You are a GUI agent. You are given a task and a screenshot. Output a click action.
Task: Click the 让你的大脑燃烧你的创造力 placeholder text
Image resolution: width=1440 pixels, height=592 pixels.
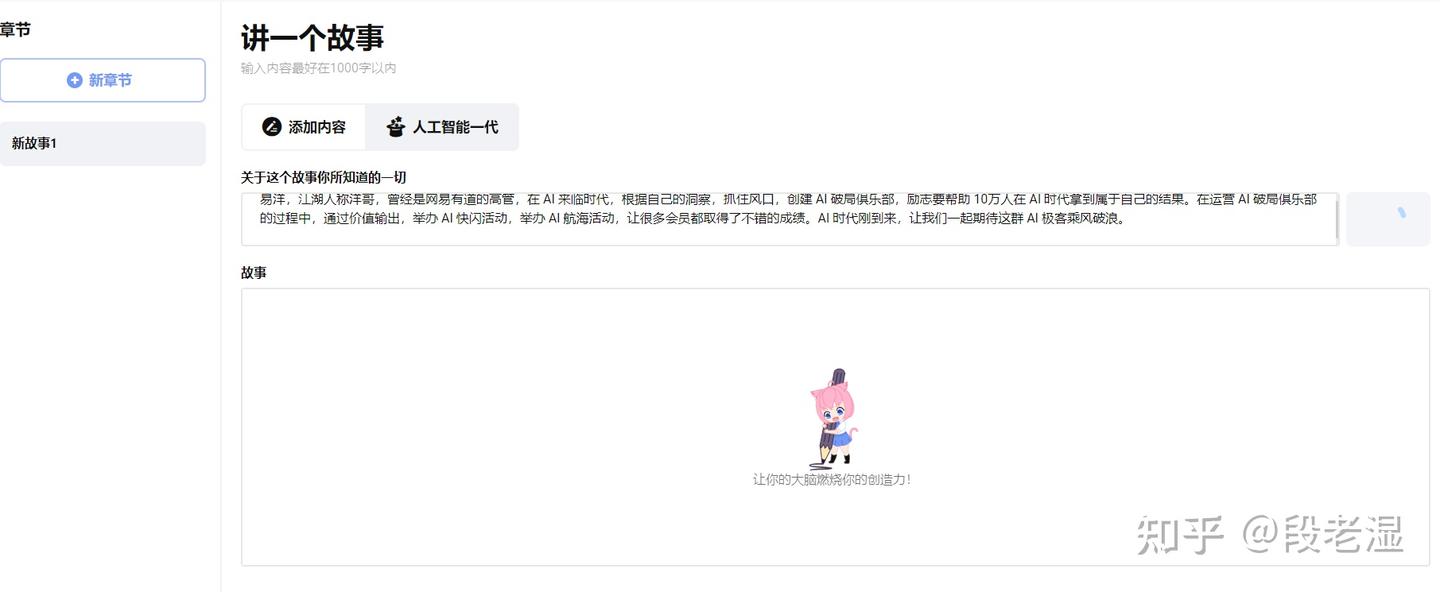tap(832, 480)
